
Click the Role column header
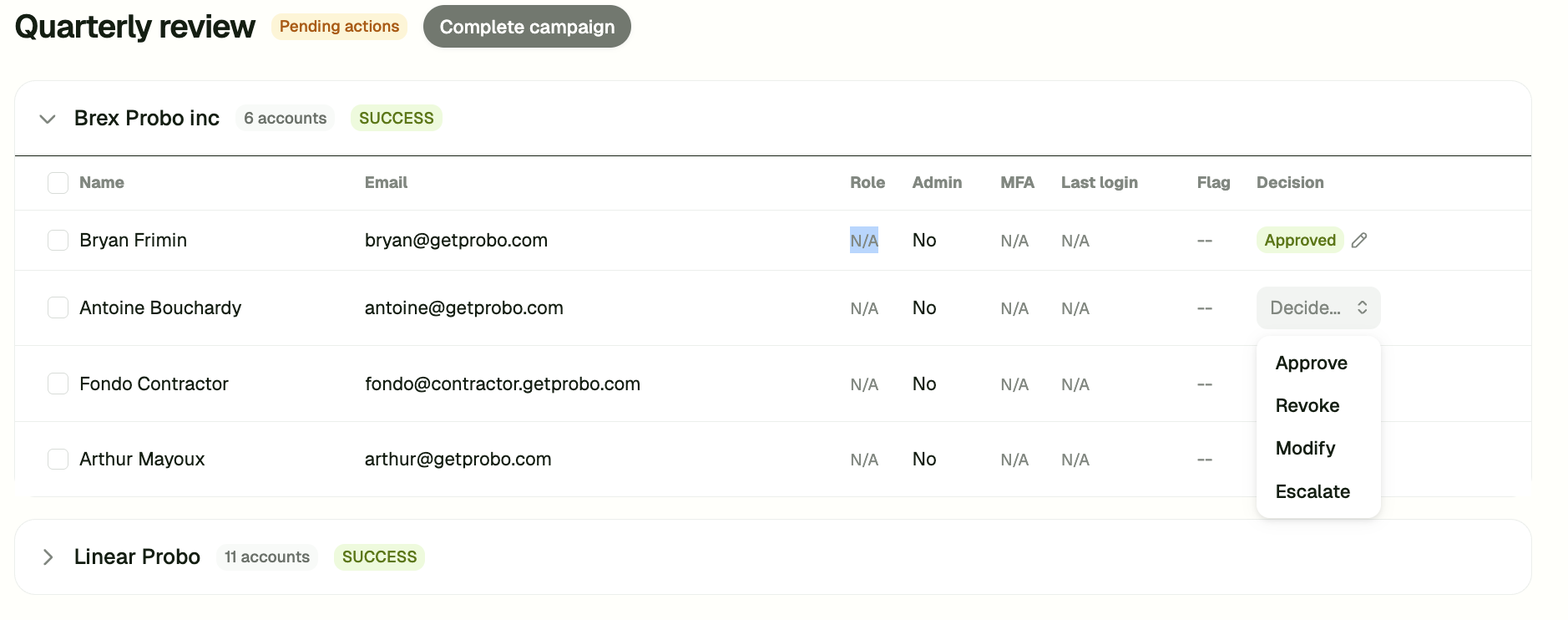coord(867,182)
